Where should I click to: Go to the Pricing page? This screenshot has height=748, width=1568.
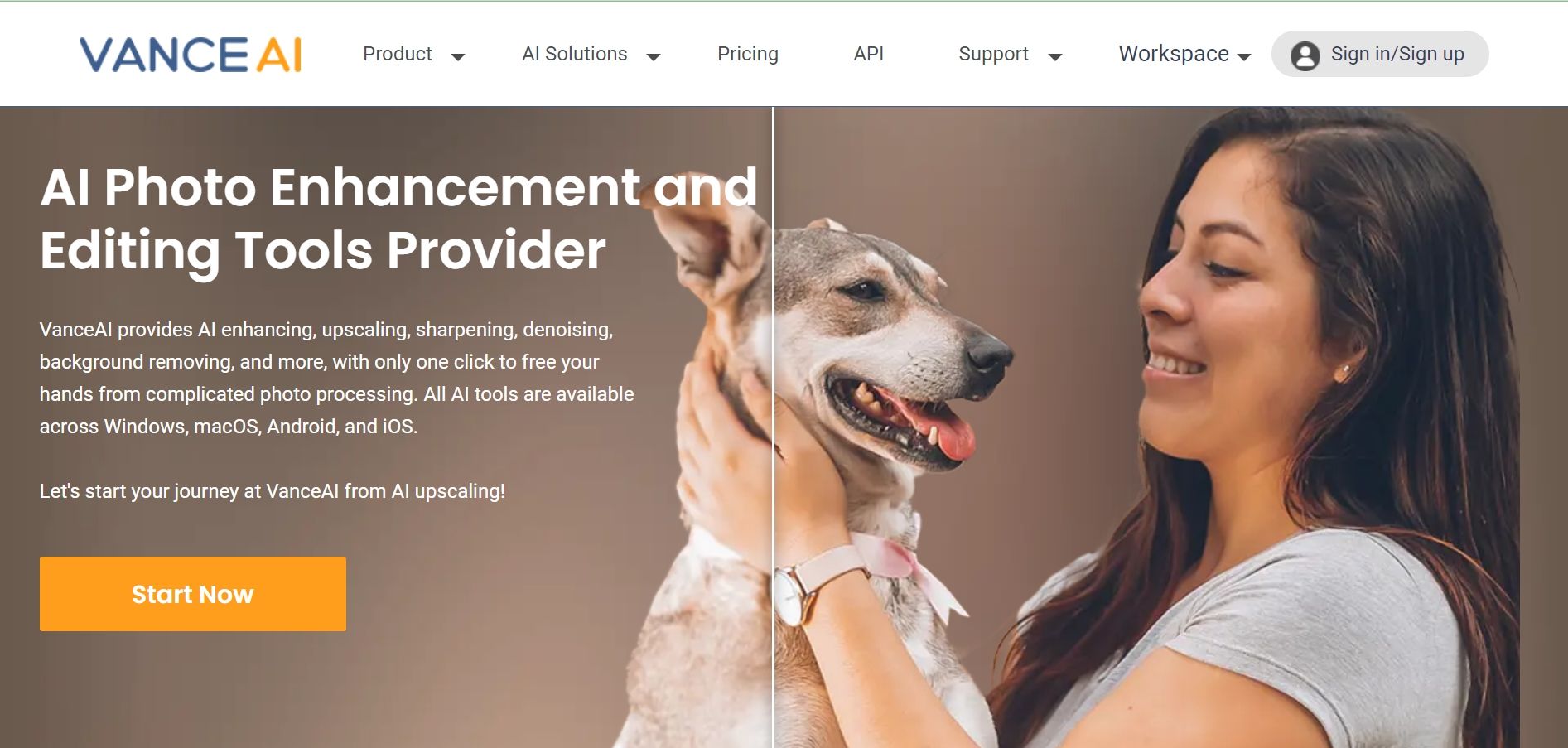pos(748,54)
